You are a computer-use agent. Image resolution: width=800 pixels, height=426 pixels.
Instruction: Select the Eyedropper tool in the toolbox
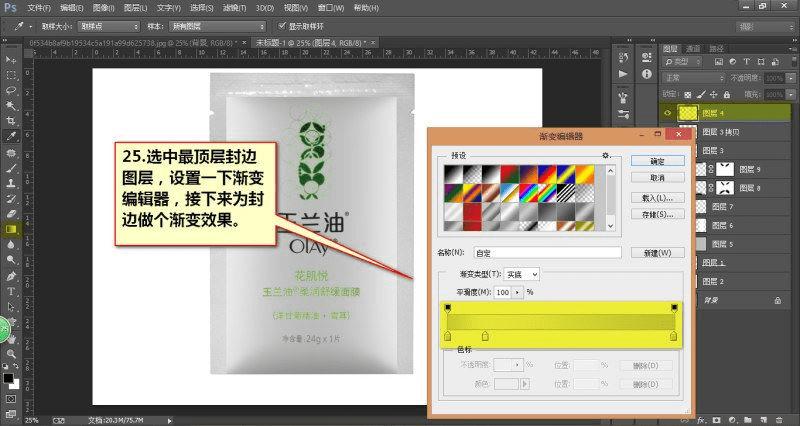[x=10, y=136]
